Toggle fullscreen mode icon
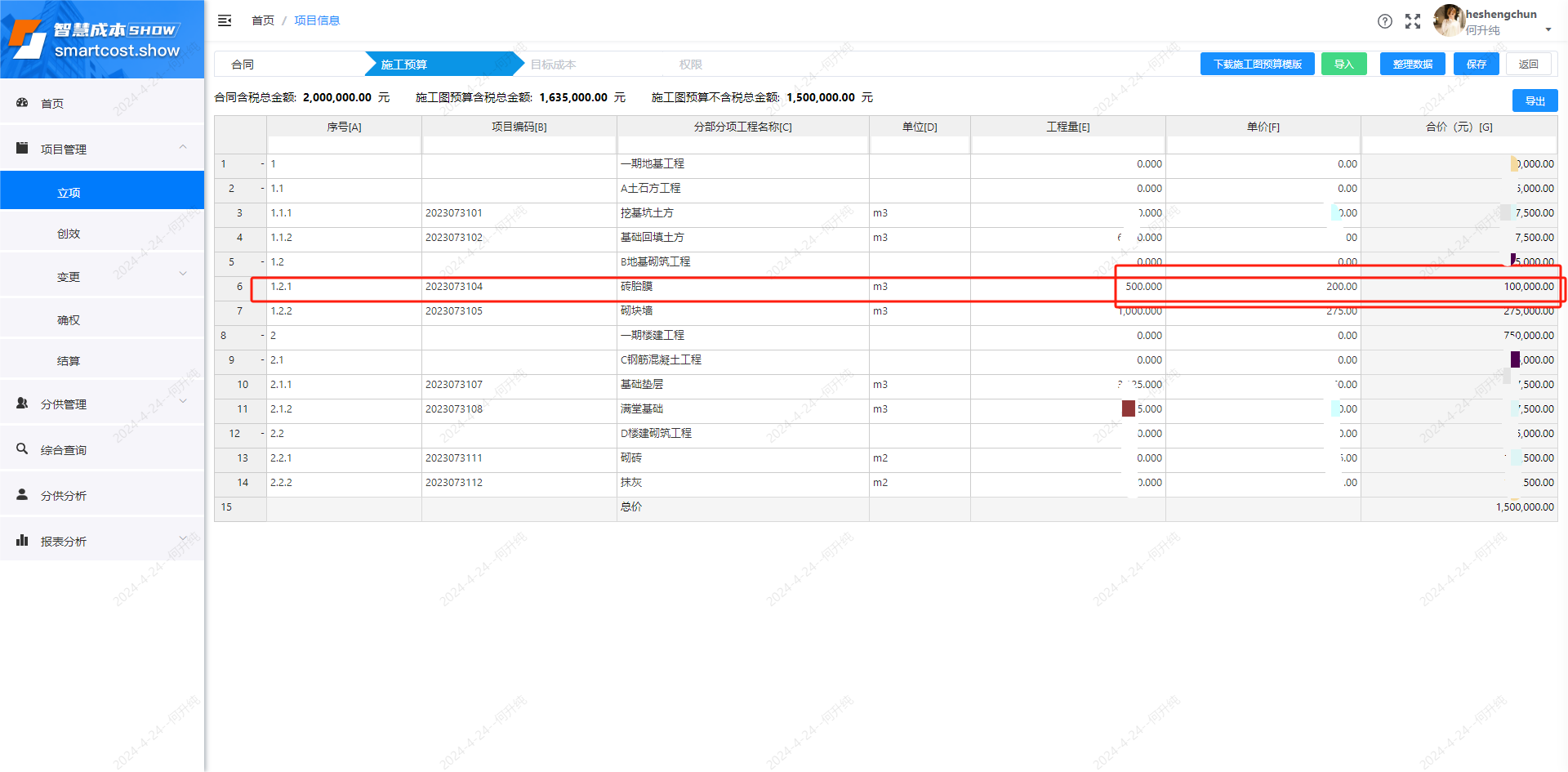 (1413, 21)
